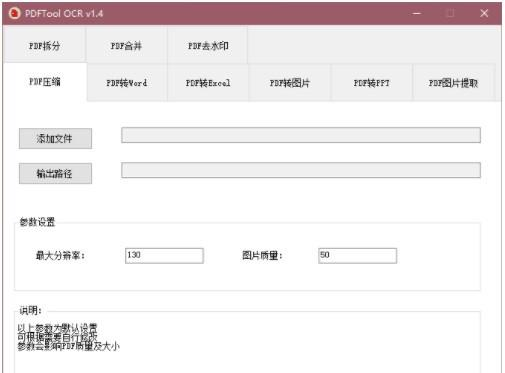Click the 输出路径 button

[55, 173]
